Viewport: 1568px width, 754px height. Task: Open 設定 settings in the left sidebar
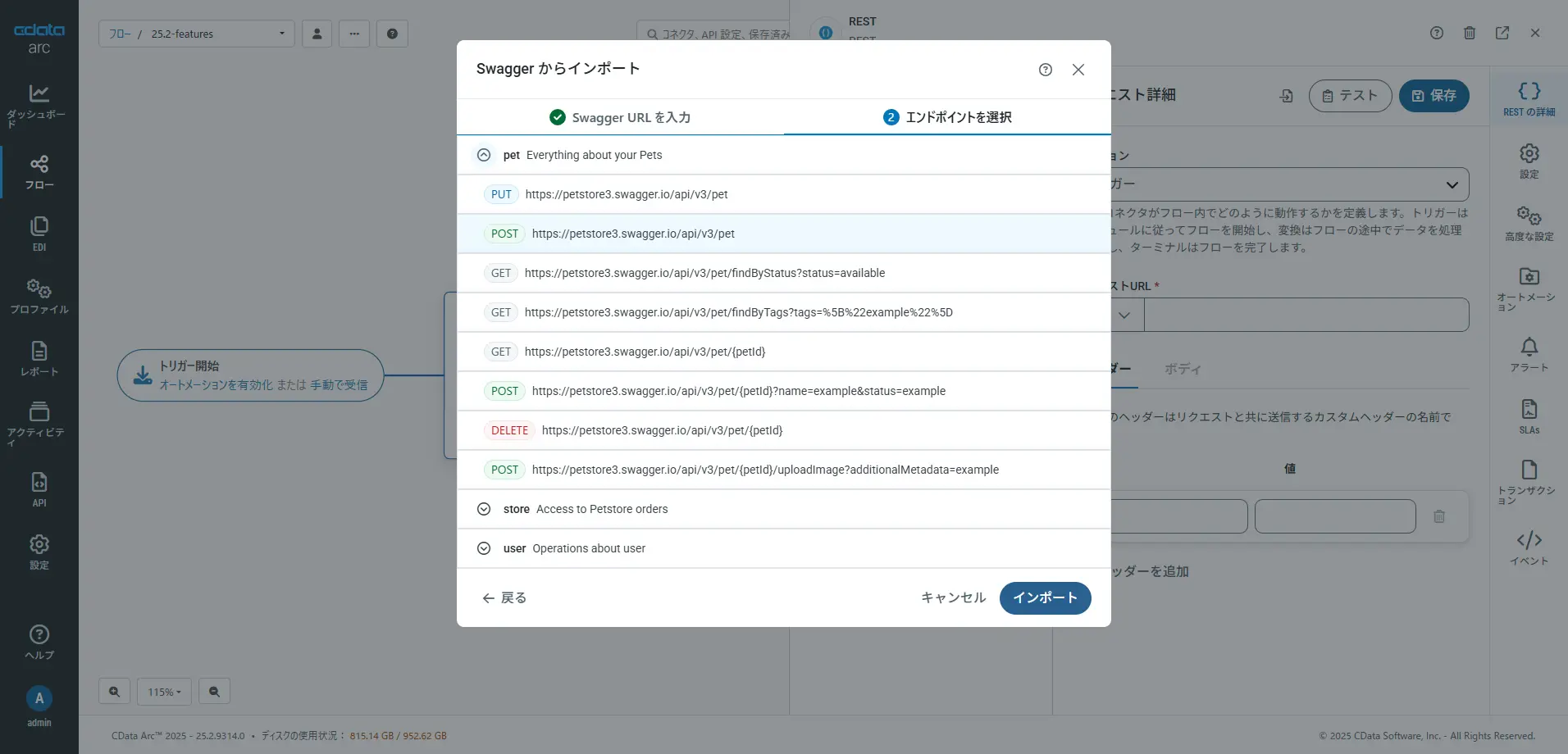[x=39, y=552]
